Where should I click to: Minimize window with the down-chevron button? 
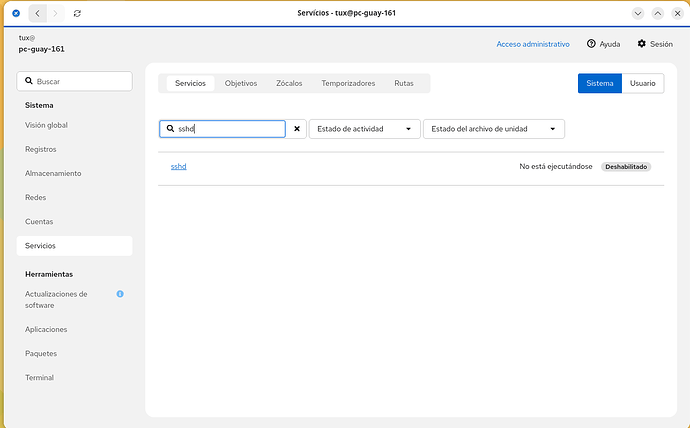pyautogui.click(x=638, y=13)
